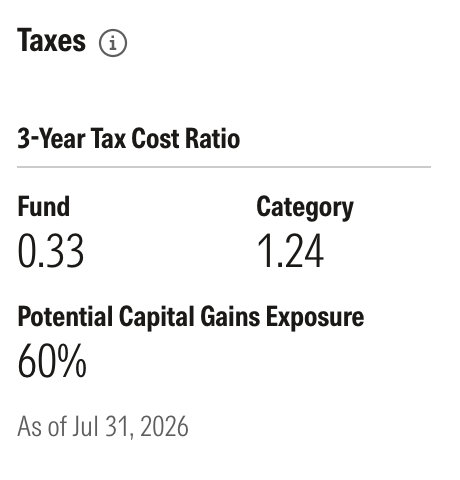Click the fund value 0.33
The height and width of the screenshot is (480, 460).
click(50, 251)
